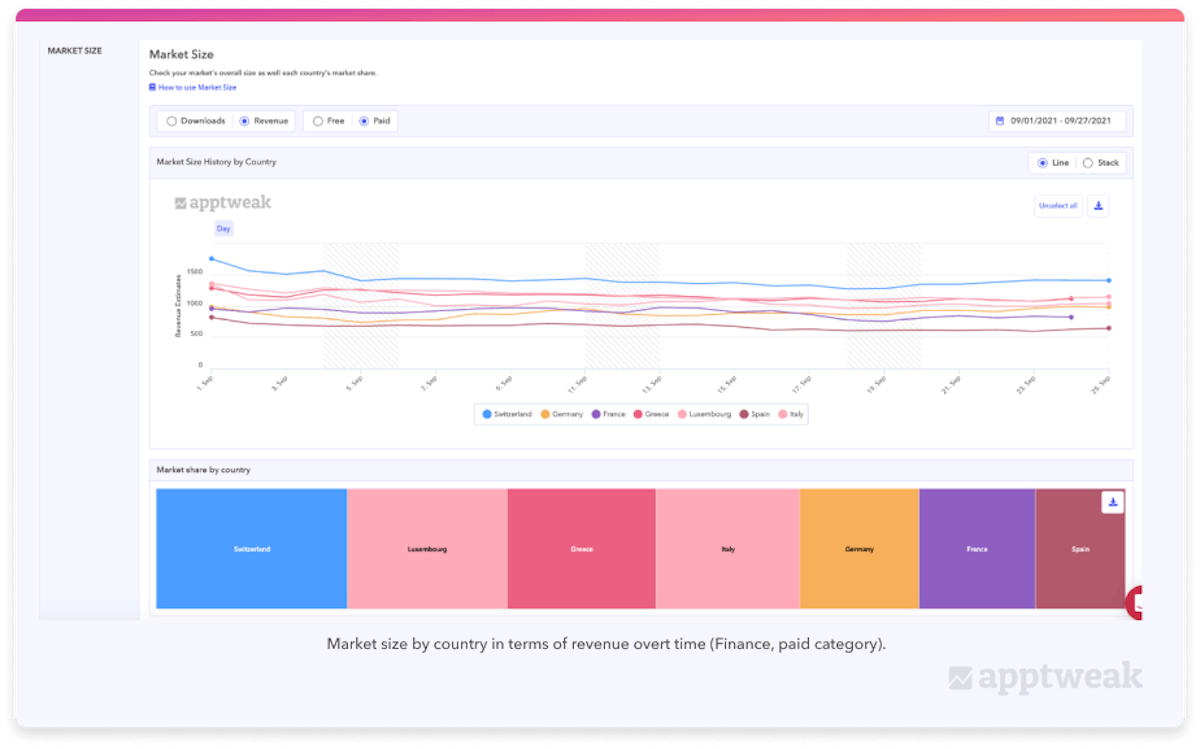Click the Greece block in market share treemap

581,549
